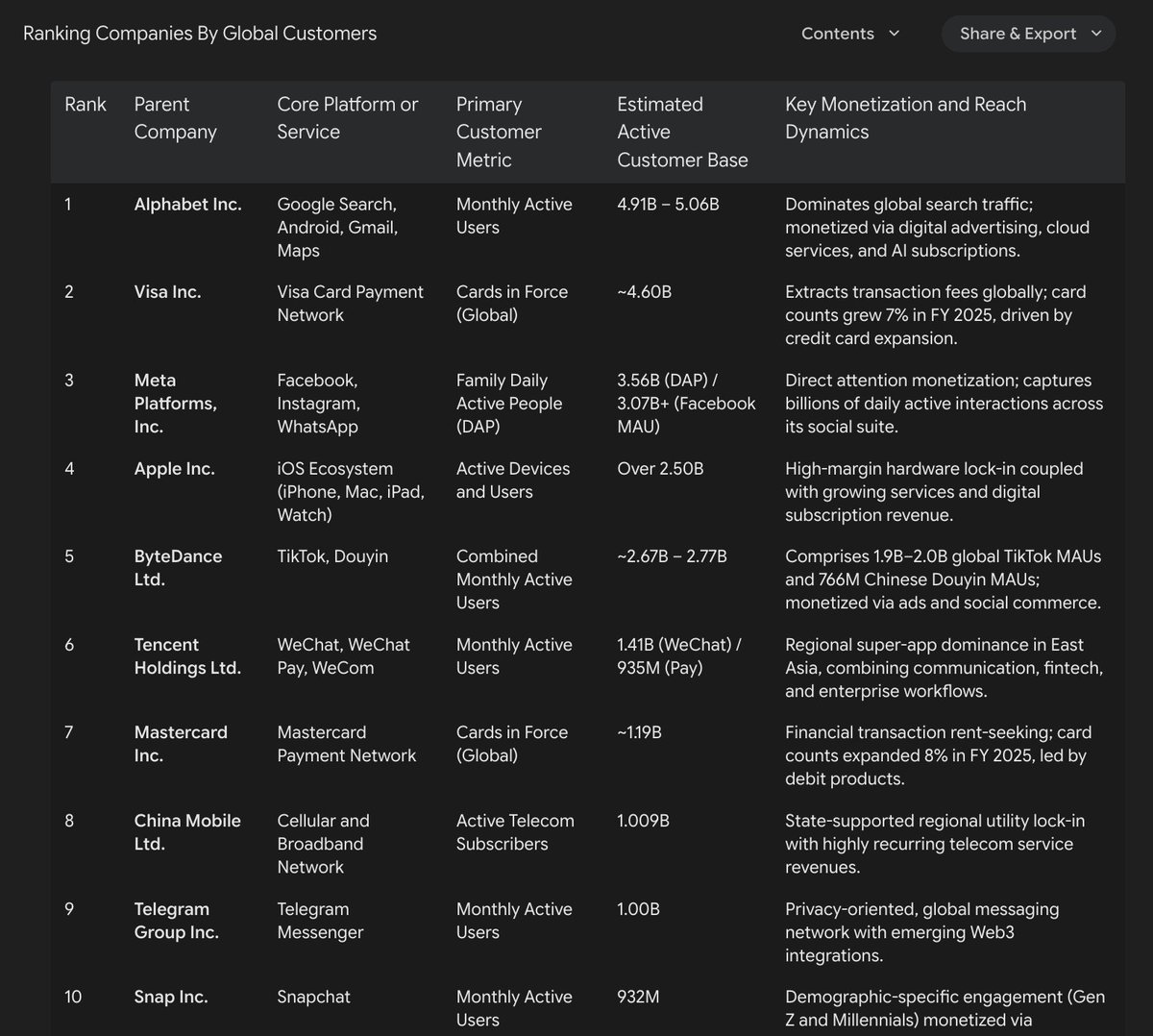Click the 'Estimated Active Customer Base' header
Viewport: 1153px width, 1036px height.
coord(682,132)
